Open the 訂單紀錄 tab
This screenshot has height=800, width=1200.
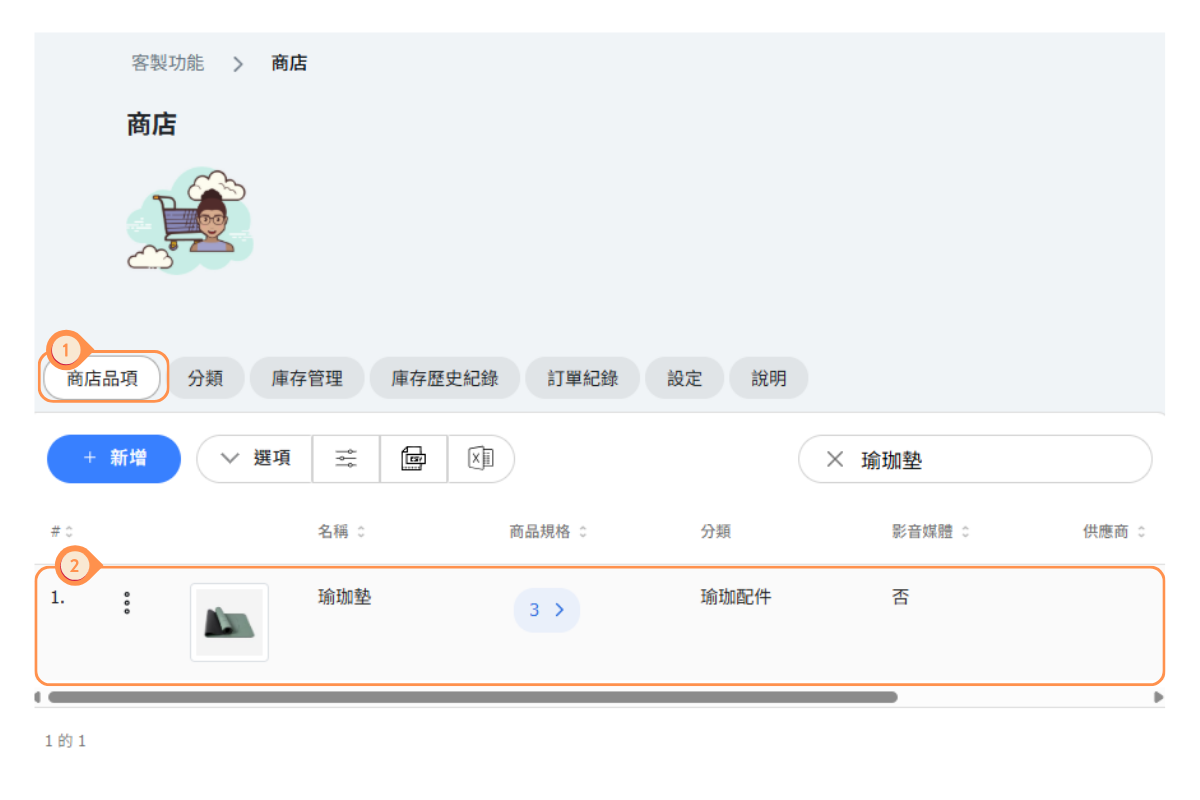(583, 379)
